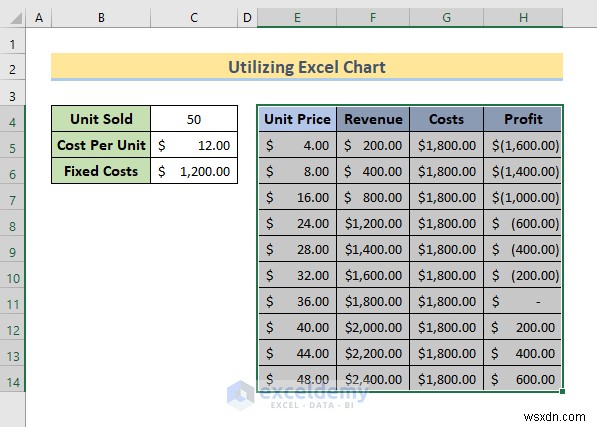Select revenue cell $ 400.00
Viewport: 597px width, 427px height.
tap(373, 171)
